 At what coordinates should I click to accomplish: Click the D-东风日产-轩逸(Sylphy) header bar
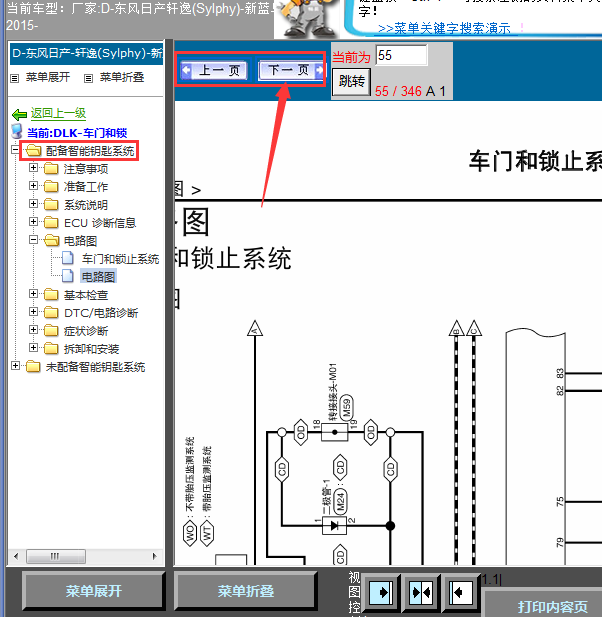click(x=86, y=53)
